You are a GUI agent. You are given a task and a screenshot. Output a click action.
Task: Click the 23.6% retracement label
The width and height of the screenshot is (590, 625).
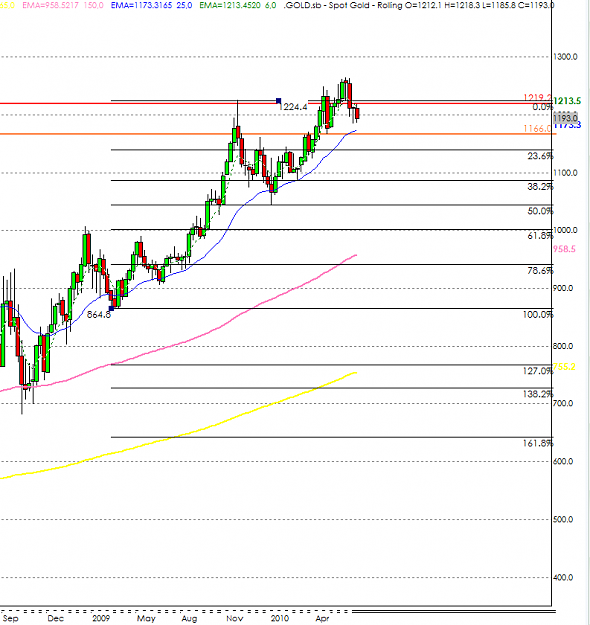tap(540, 156)
